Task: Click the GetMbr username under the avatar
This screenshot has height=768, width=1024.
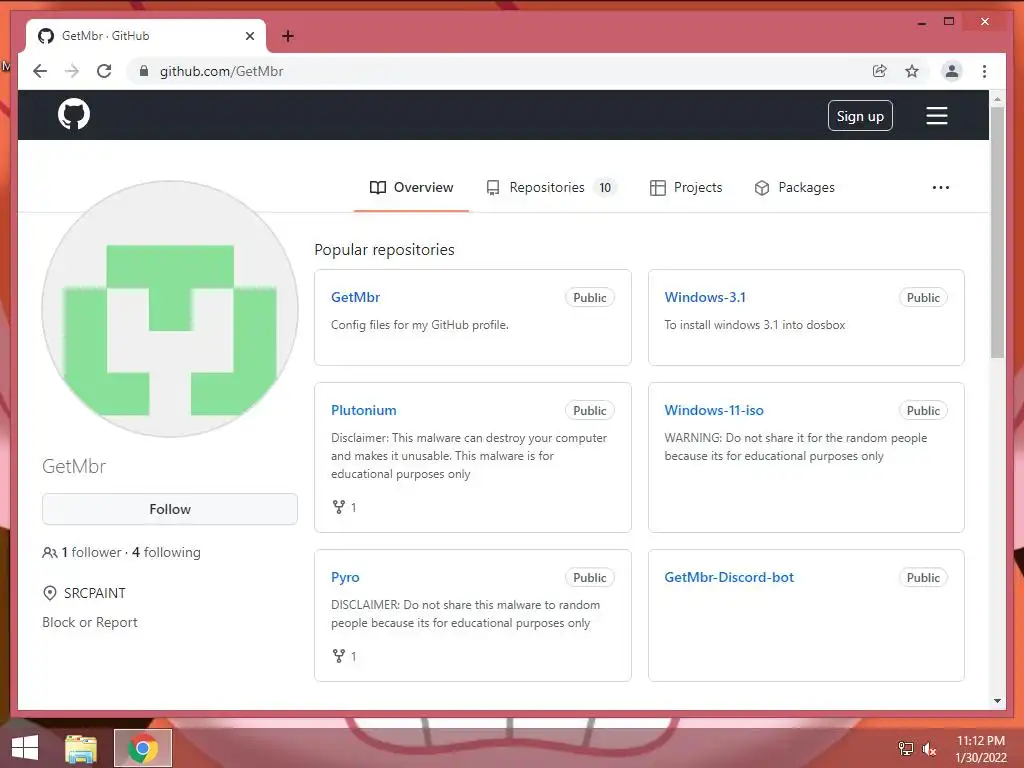Action: coord(74,466)
